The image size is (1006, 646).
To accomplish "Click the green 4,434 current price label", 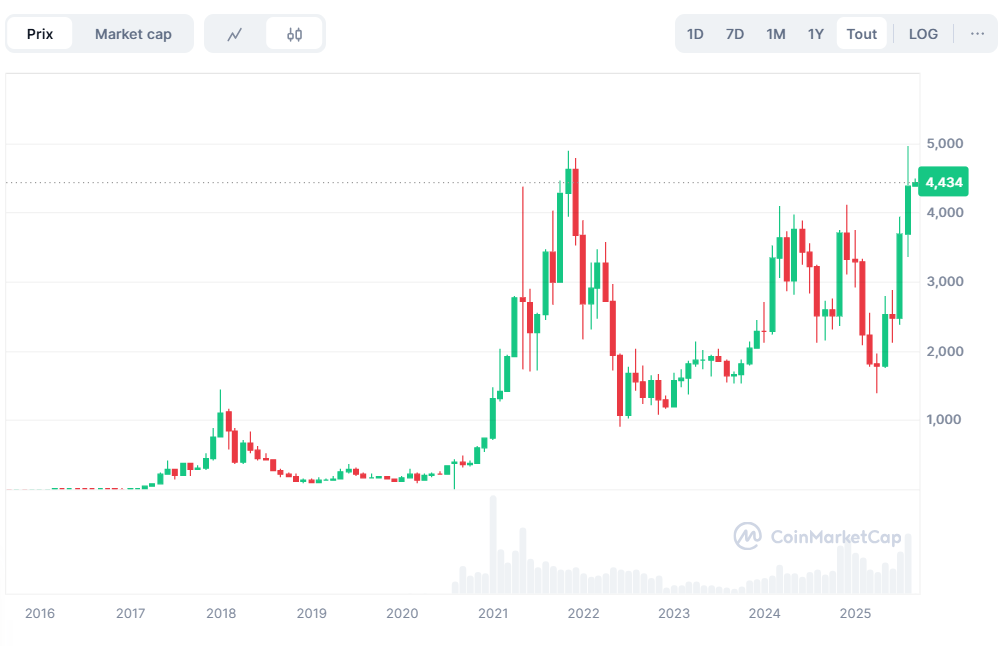I will 944,182.
